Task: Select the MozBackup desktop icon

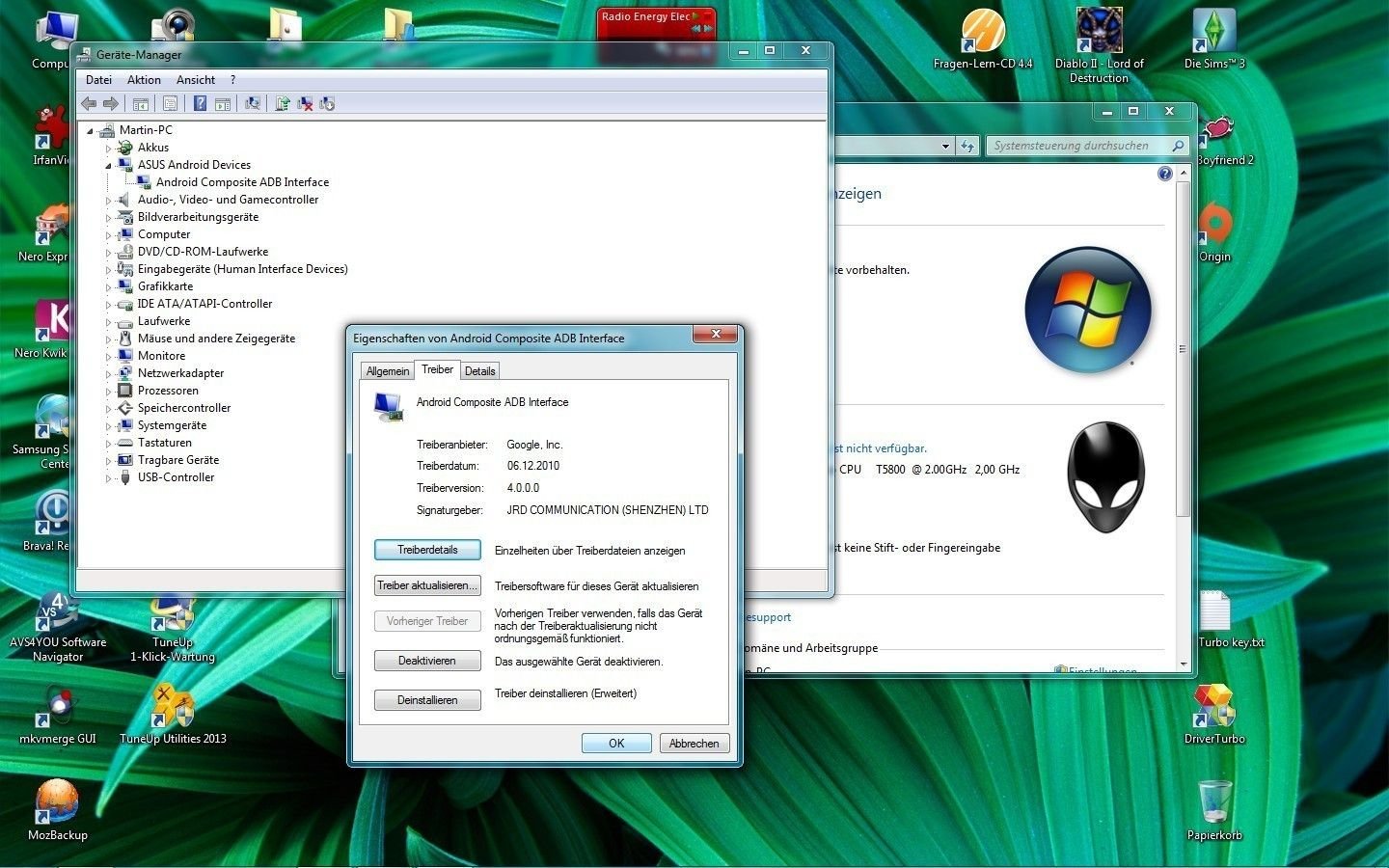Action: pos(58,810)
